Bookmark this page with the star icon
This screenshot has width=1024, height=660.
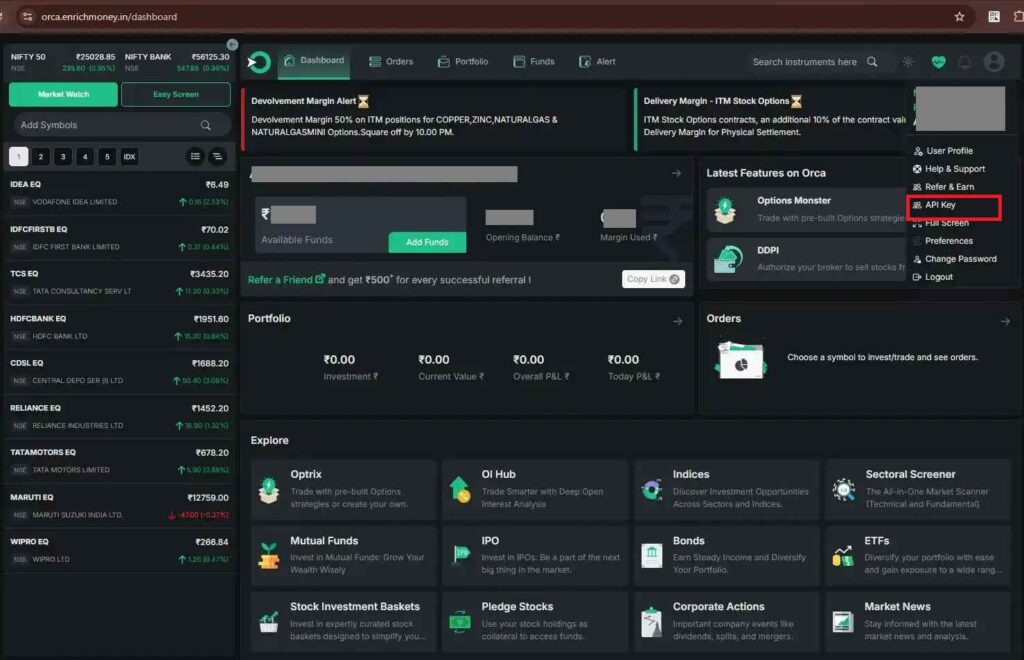tap(959, 17)
